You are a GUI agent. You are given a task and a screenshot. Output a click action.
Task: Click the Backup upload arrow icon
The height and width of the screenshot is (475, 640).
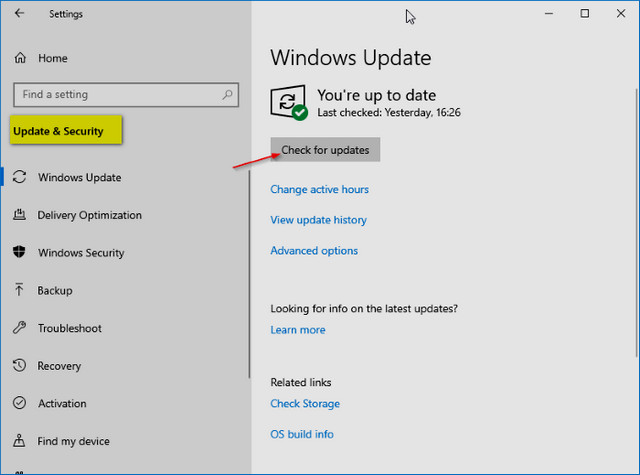[x=19, y=290]
